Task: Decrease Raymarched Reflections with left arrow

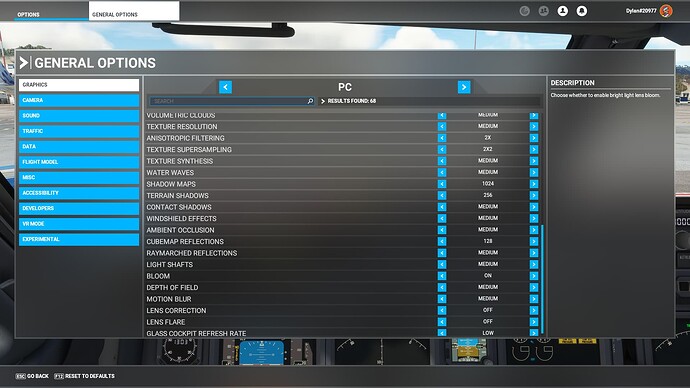Action: [x=442, y=253]
